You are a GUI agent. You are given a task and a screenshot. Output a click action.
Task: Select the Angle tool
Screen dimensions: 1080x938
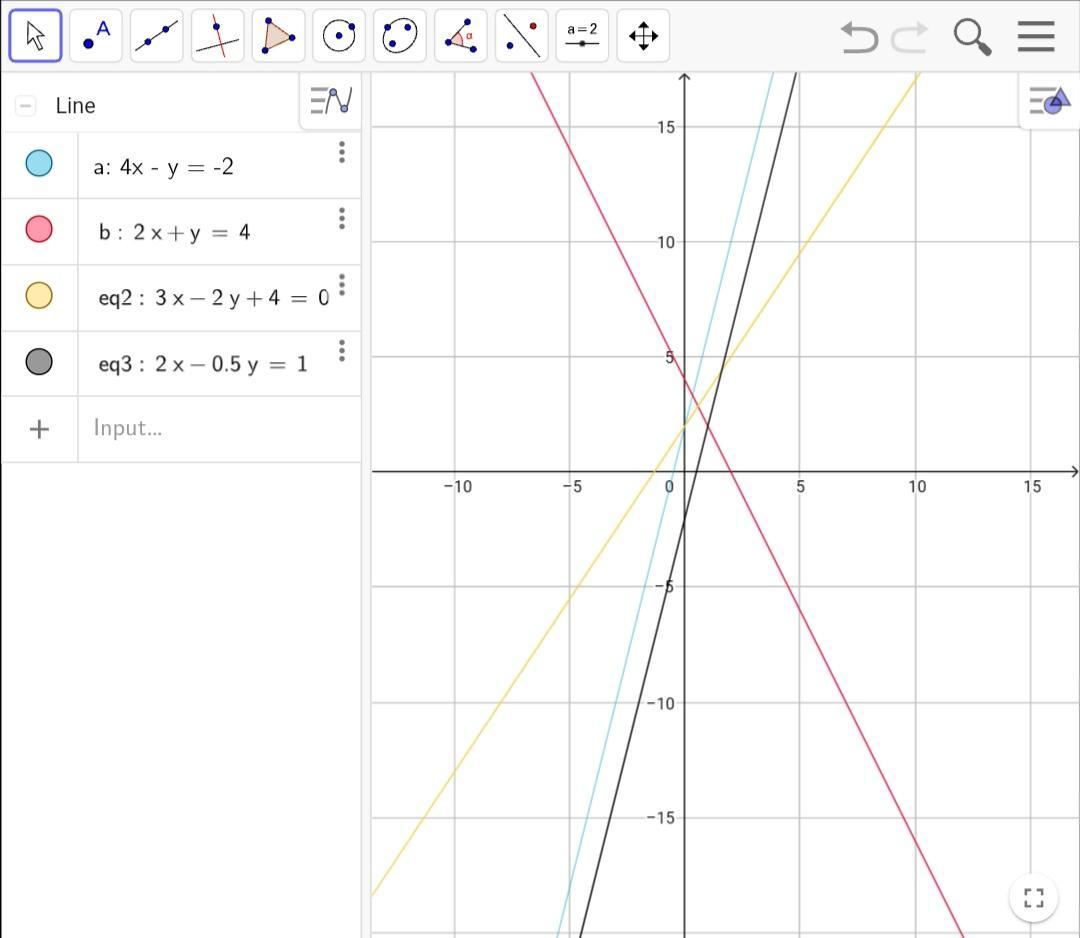point(461,36)
